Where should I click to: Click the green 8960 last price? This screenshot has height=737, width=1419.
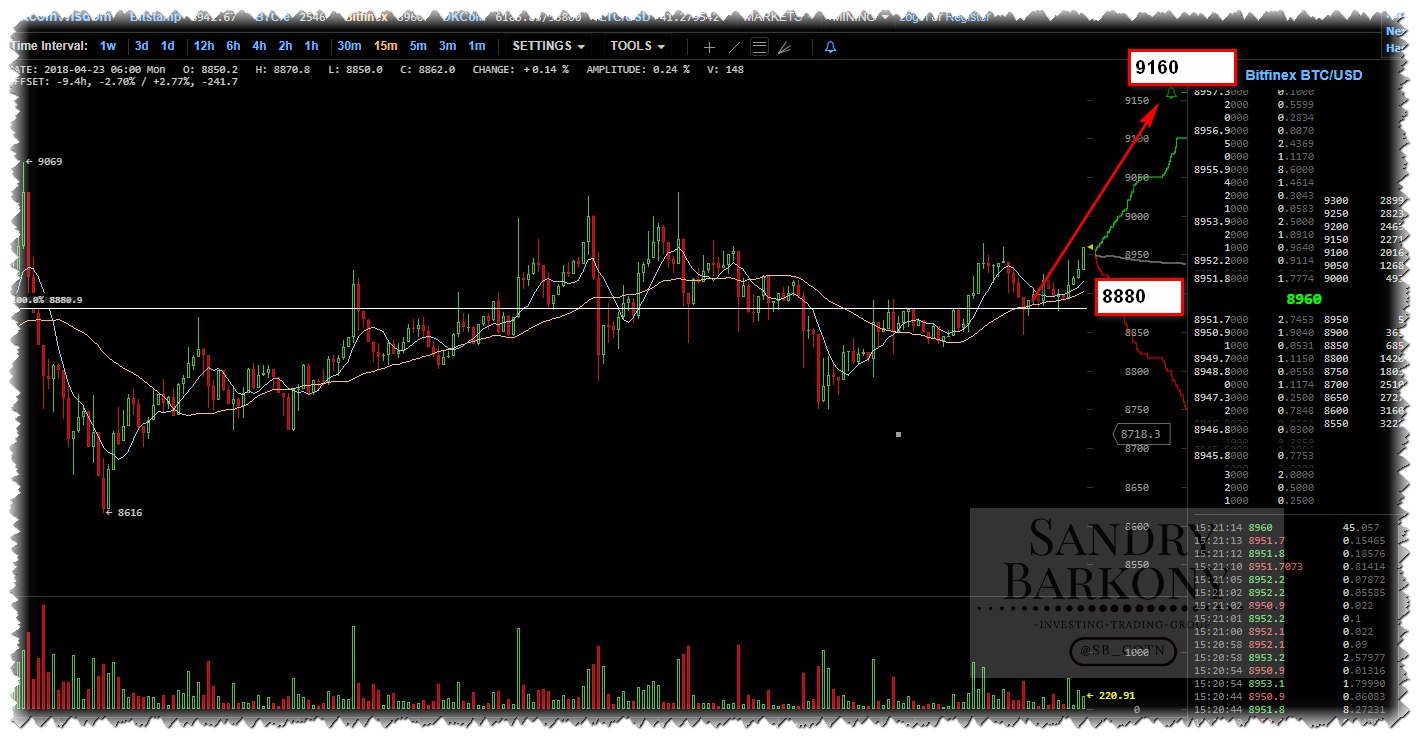click(x=1304, y=298)
